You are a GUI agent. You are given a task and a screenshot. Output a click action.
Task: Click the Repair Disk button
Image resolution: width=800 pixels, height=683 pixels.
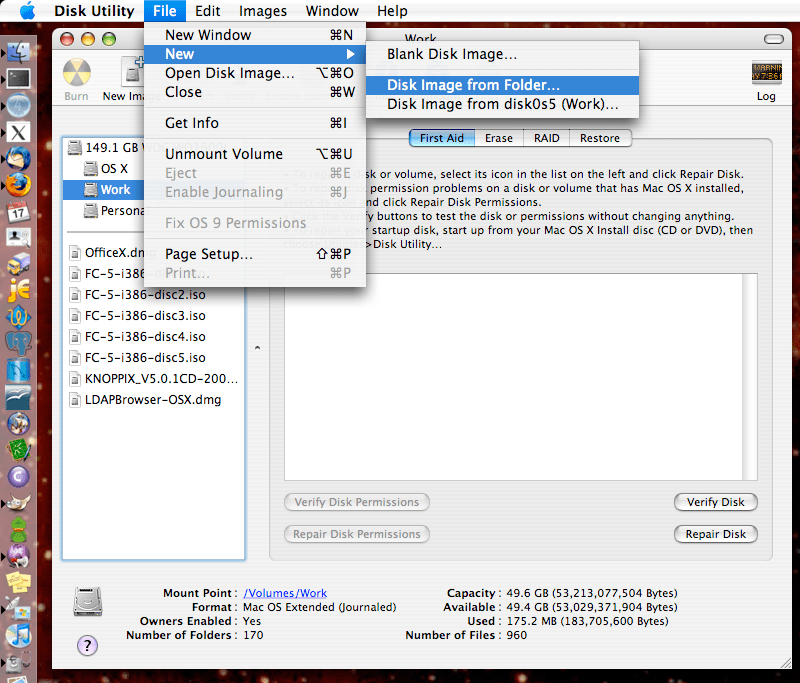715,534
